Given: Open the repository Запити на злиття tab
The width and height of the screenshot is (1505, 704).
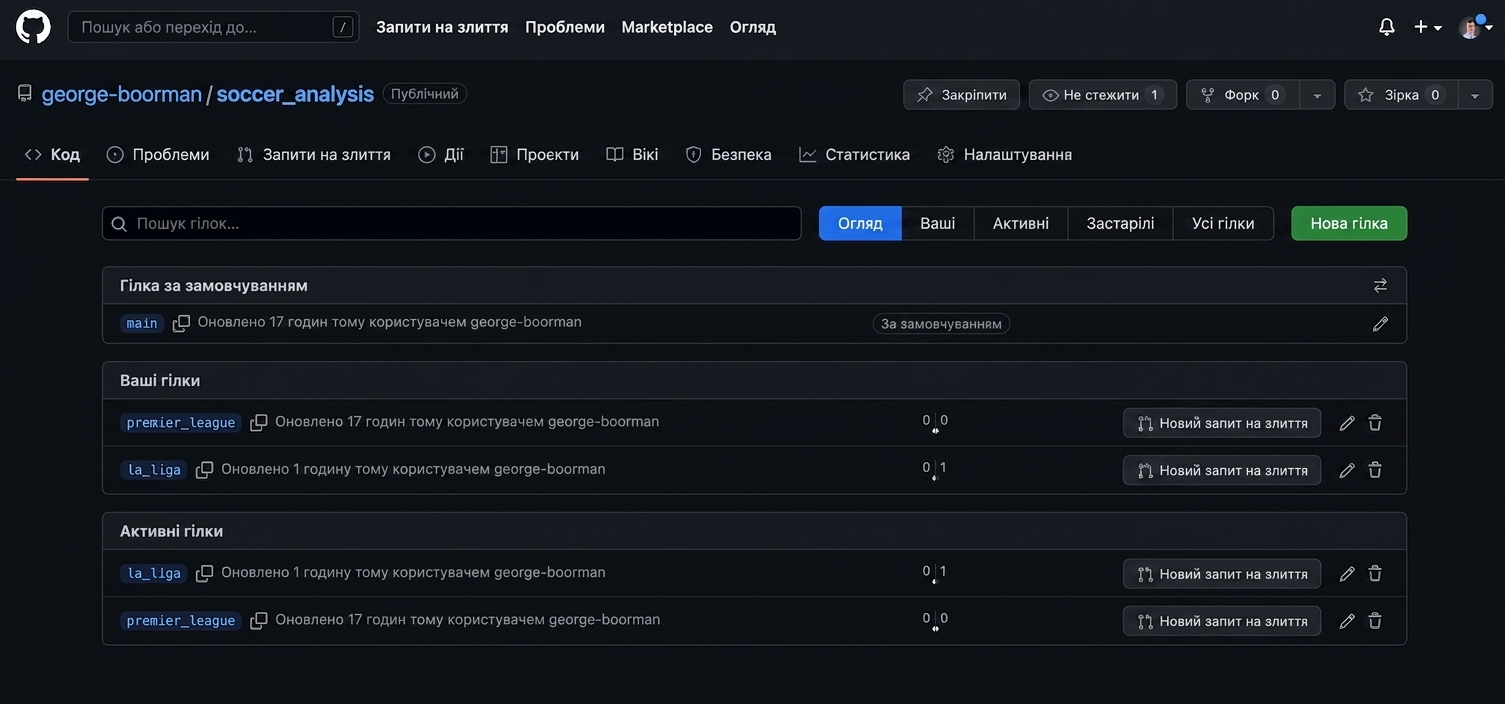Looking at the screenshot, I should [x=314, y=155].
